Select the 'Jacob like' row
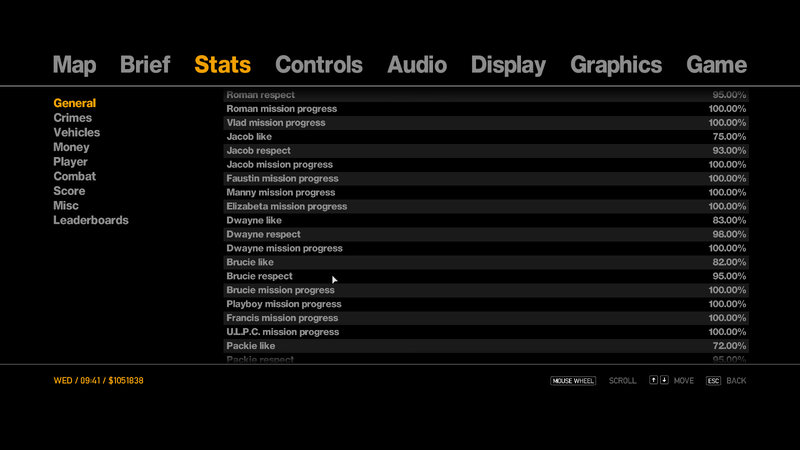 click(x=486, y=137)
